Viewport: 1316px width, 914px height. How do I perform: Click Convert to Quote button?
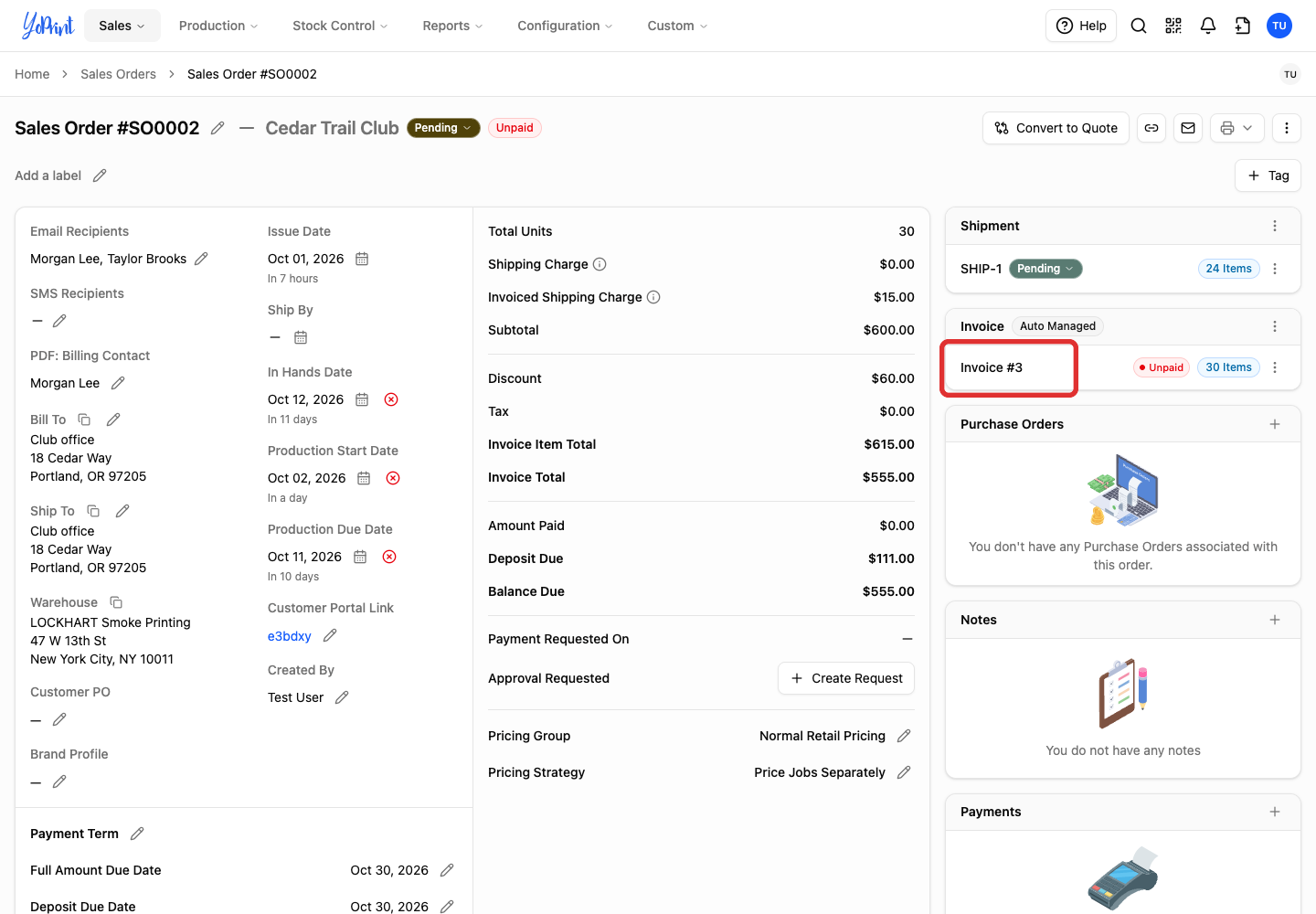tap(1056, 128)
